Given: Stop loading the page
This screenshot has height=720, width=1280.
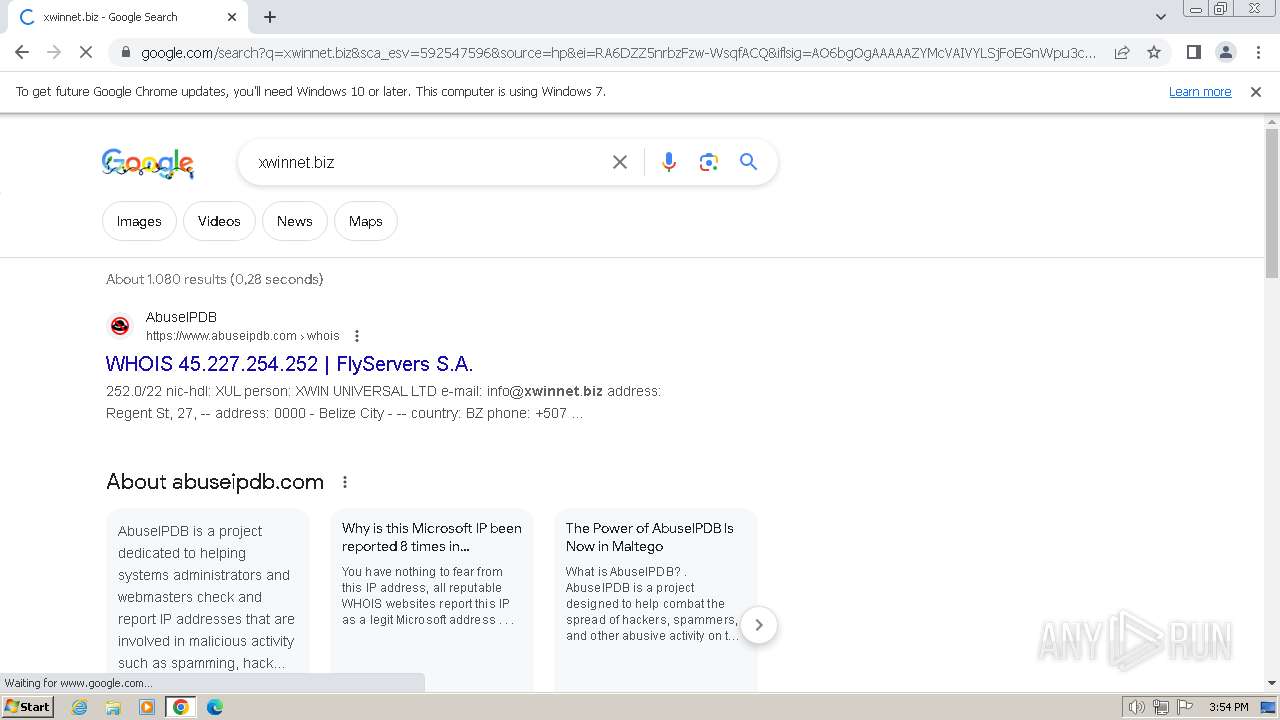Looking at the screenshot, I should (85, 52).
